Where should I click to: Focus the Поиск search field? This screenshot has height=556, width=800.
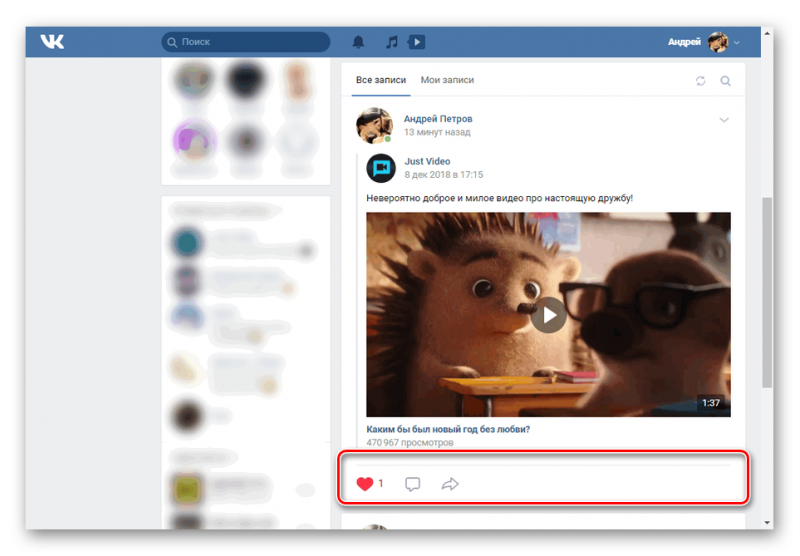click(246, 42)
